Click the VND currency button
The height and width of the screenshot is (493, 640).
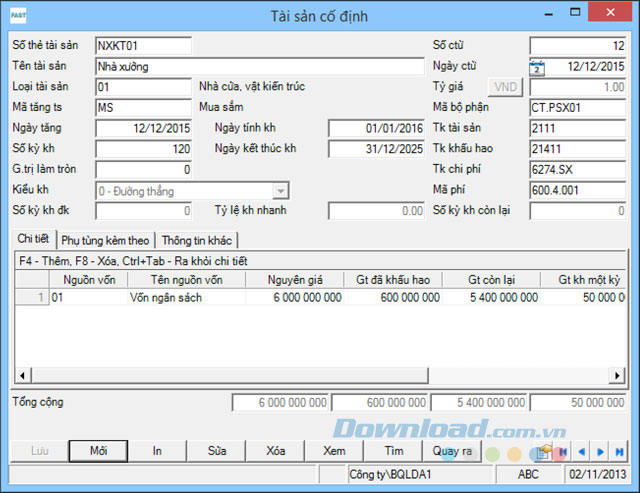[505, 87]
